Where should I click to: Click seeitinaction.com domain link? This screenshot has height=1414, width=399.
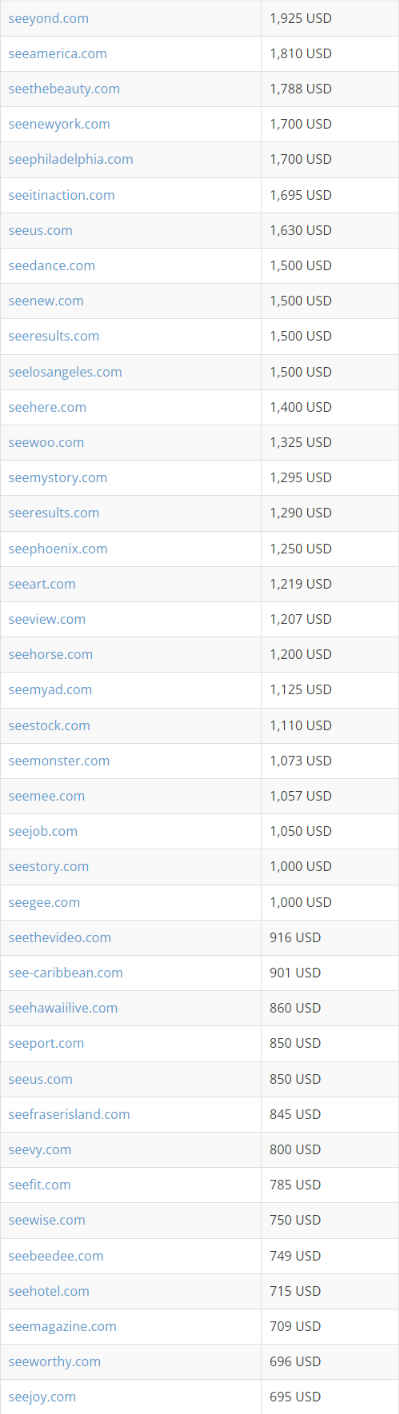(61, 195)
